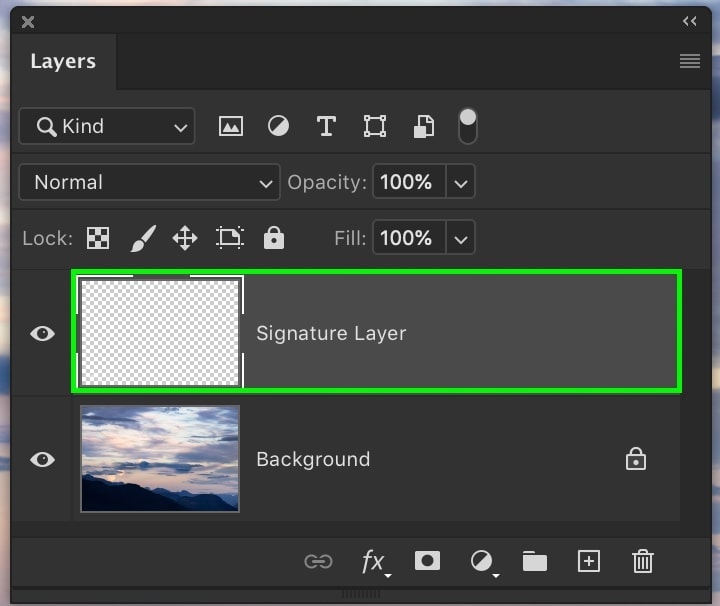Image resolution: width=720 pixels, height=606 pixels.
Task: Select the Background layer thumbnail
Action: pyautogui.click(x=160, y=459)
